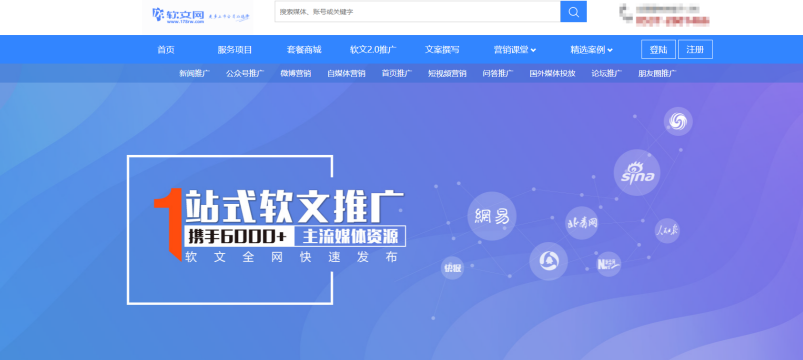Viewport: 803px width, 360px height.
Task: Click the 软文全网快速发布 banner text
Action: click(x=292, y=257)
